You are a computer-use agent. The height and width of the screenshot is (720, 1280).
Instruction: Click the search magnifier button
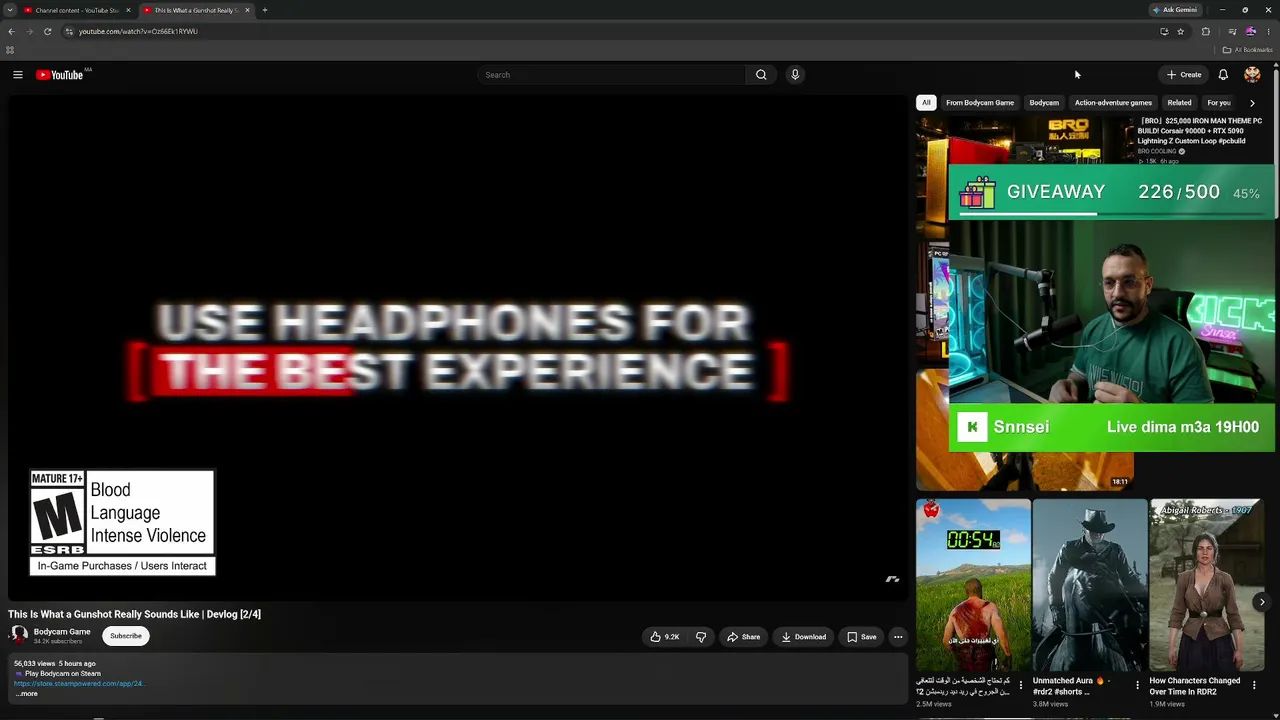click(761, 75)
